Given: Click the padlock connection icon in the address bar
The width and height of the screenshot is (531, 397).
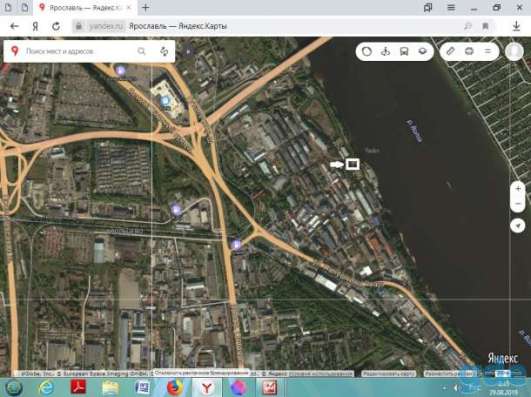Looking at the screenshot, I should pyautogui.click(x=79, y=26).
